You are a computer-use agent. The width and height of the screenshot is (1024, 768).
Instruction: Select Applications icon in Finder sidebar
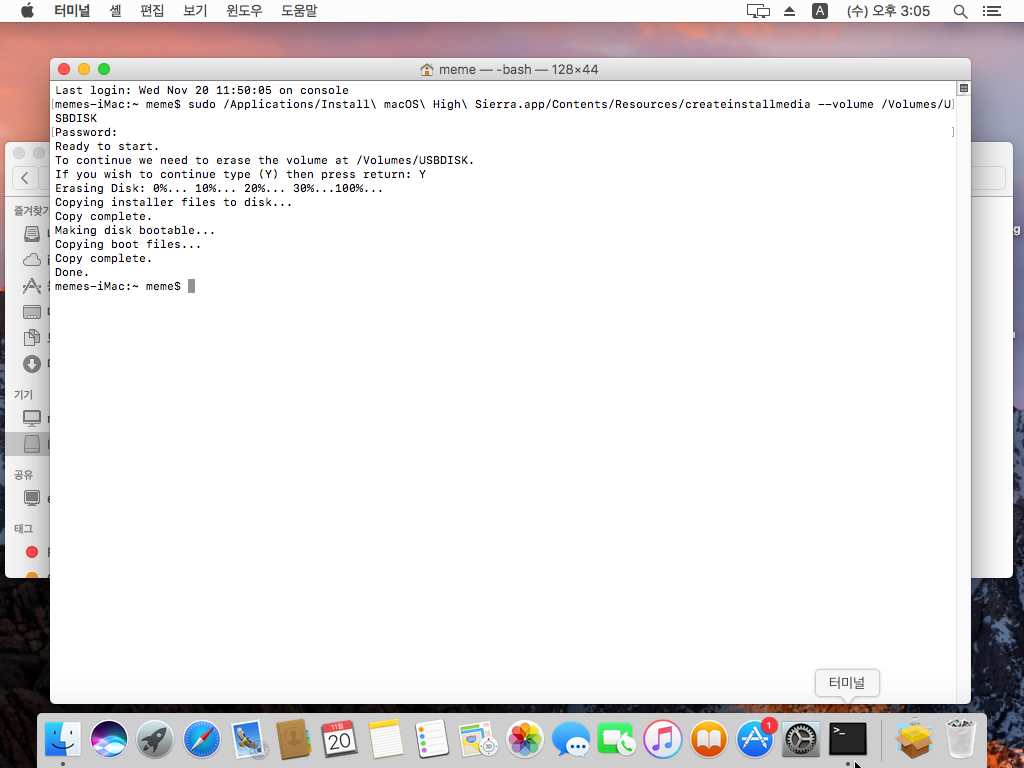32,286
